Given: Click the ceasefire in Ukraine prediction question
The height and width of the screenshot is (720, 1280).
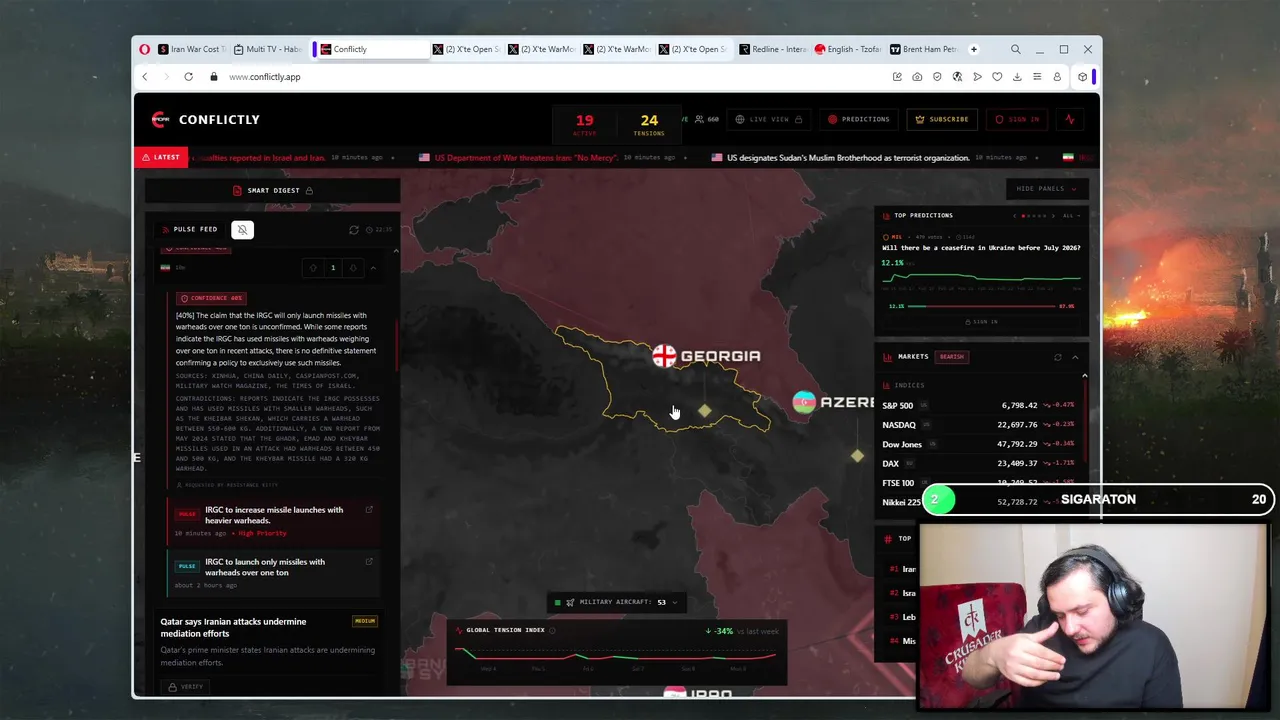Looking at the screenshot, I should (x=981, y=248).
